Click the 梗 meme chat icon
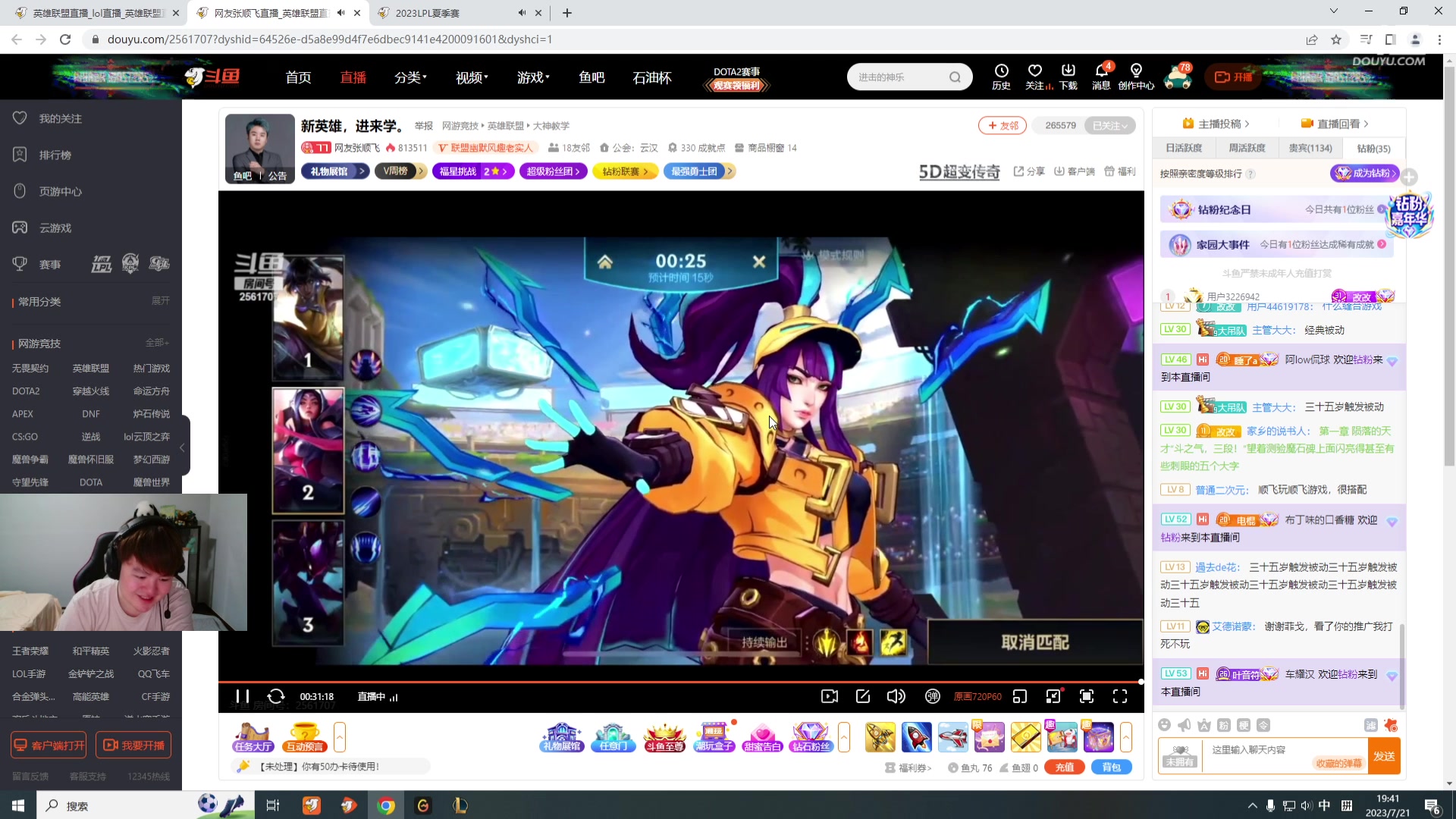Screen dimensions: 1456x819 pos(1244,725)
